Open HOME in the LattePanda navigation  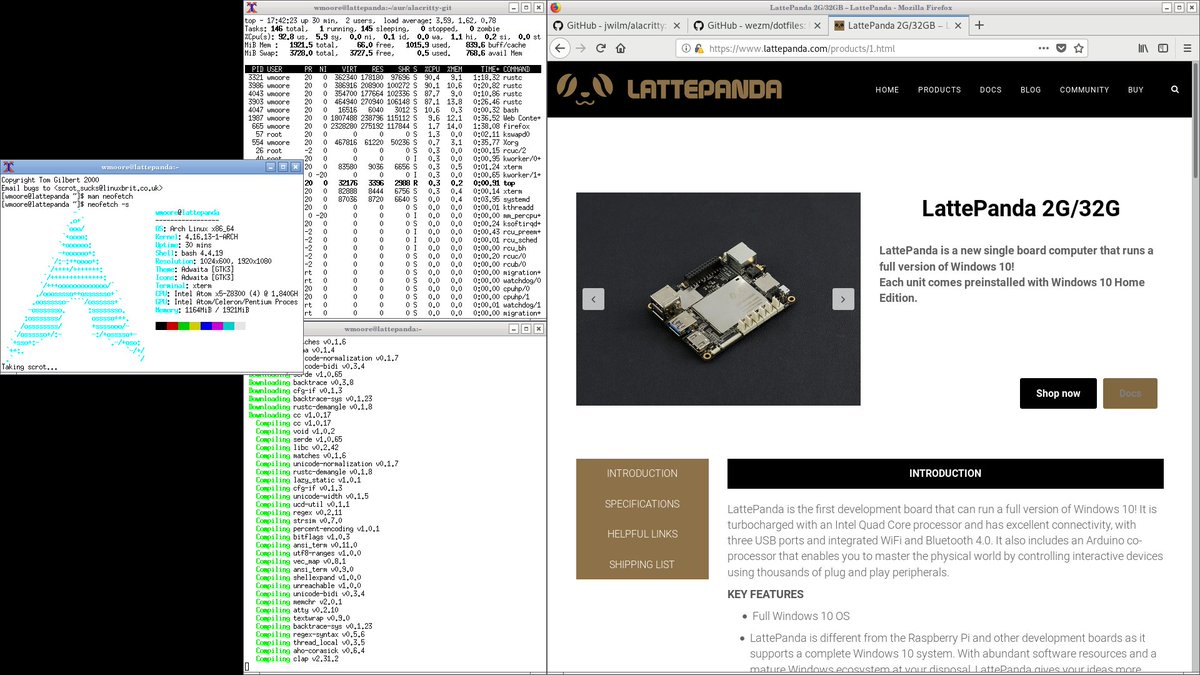tap(887, 90)
